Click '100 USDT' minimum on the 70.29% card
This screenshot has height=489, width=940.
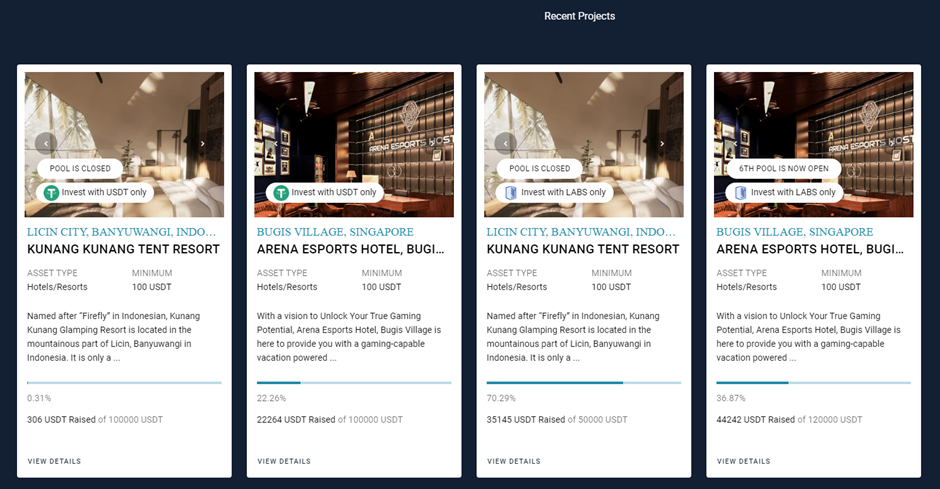(611, 287)
